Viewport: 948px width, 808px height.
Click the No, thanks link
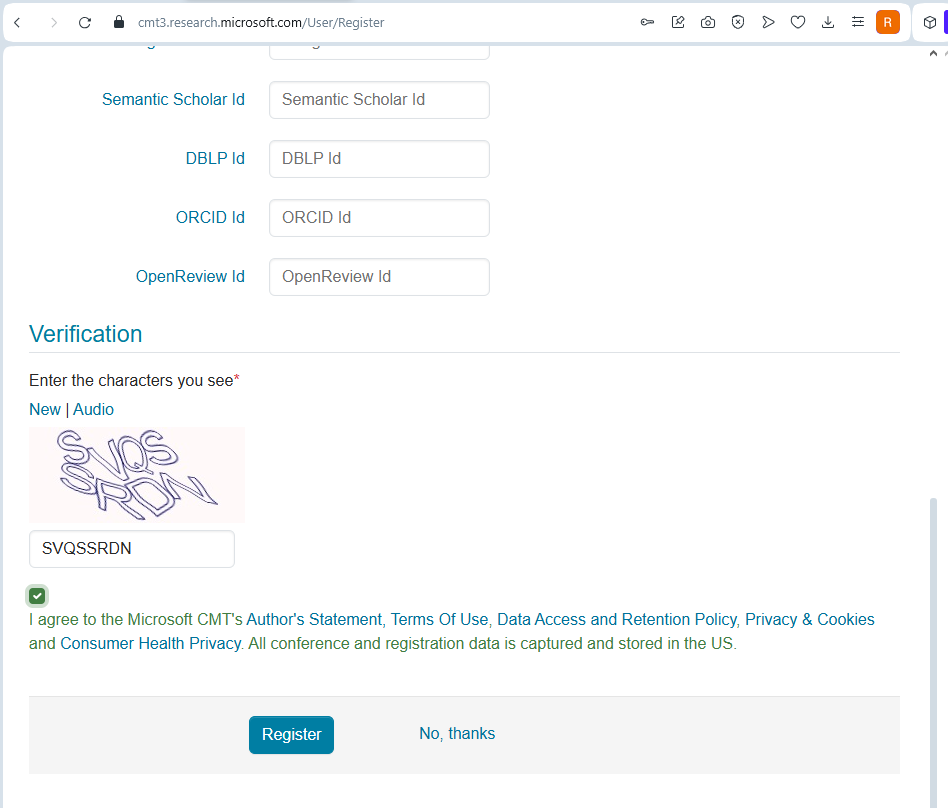[457, 734]
